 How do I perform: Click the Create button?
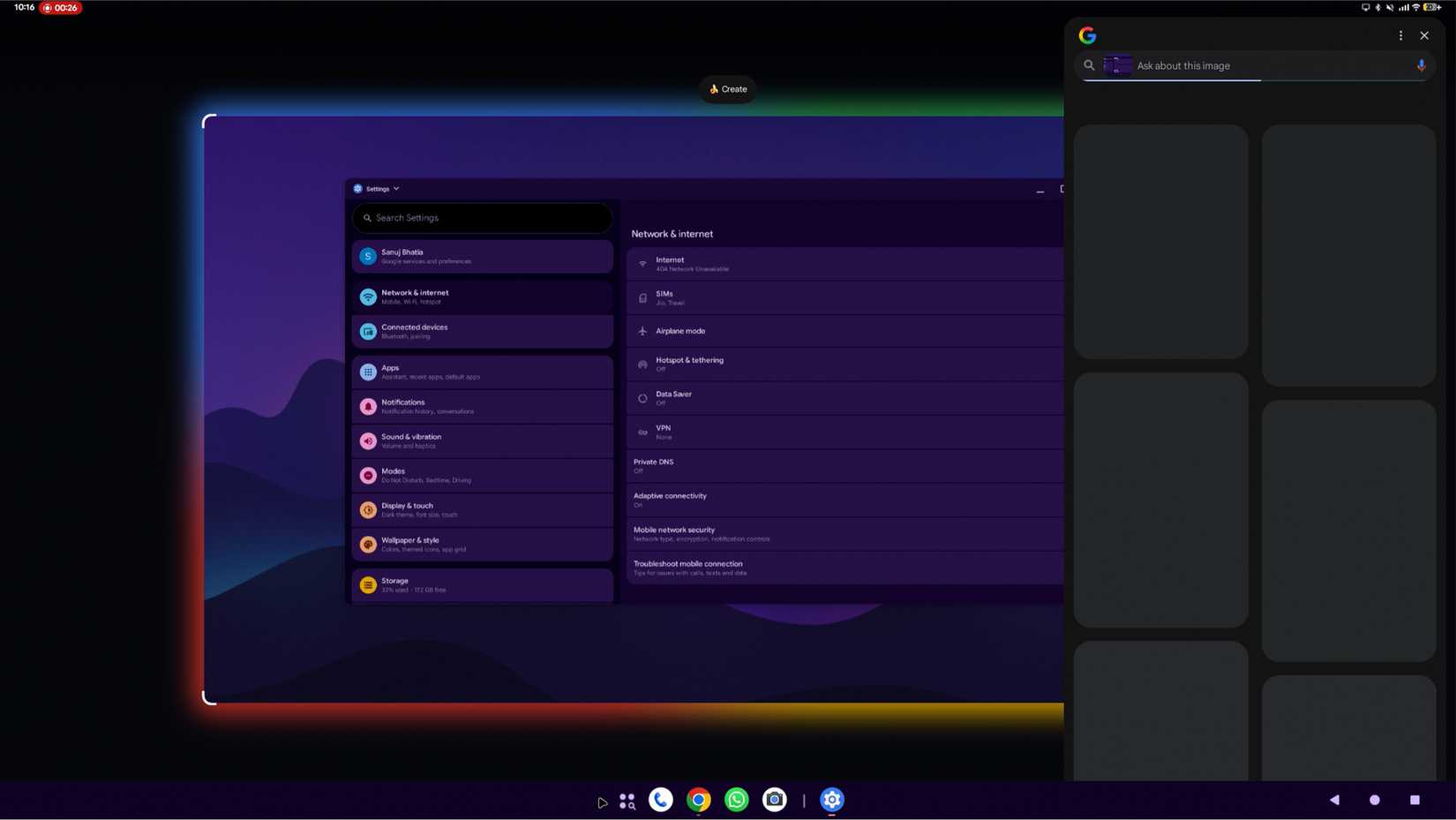727,88
